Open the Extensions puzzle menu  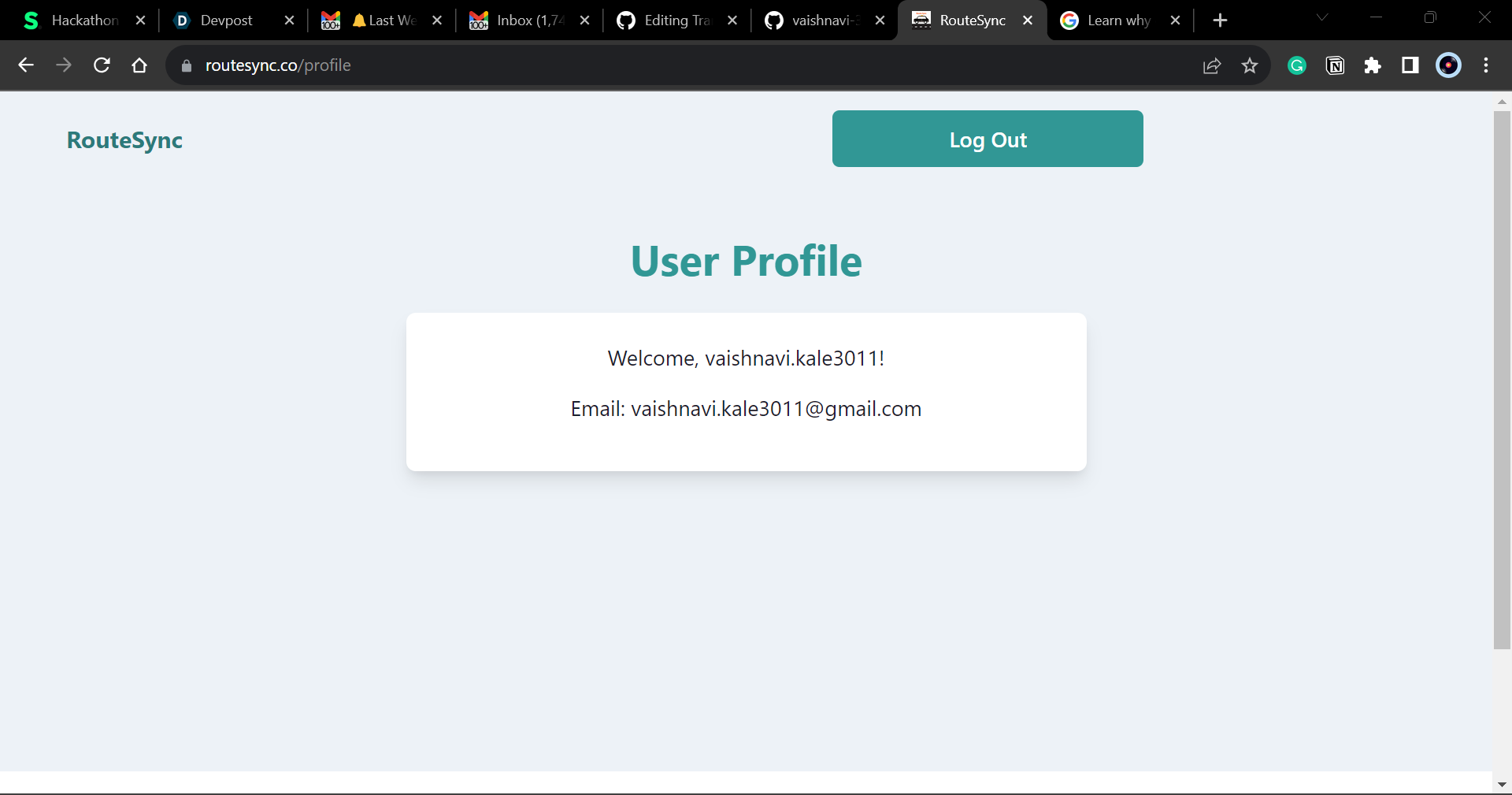(1373, 65)
